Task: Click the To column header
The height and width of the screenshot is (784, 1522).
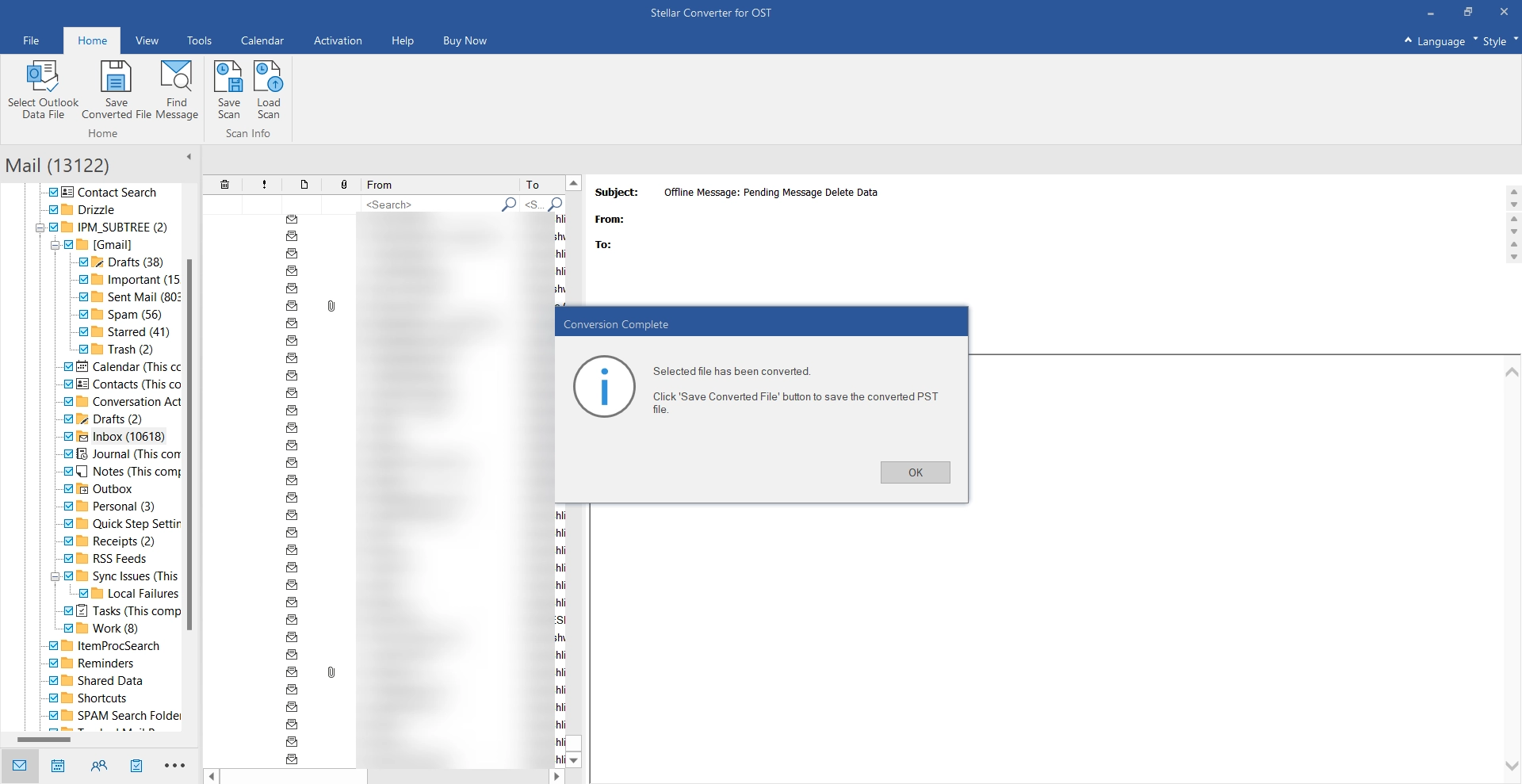Action: [x=542, y=185]
